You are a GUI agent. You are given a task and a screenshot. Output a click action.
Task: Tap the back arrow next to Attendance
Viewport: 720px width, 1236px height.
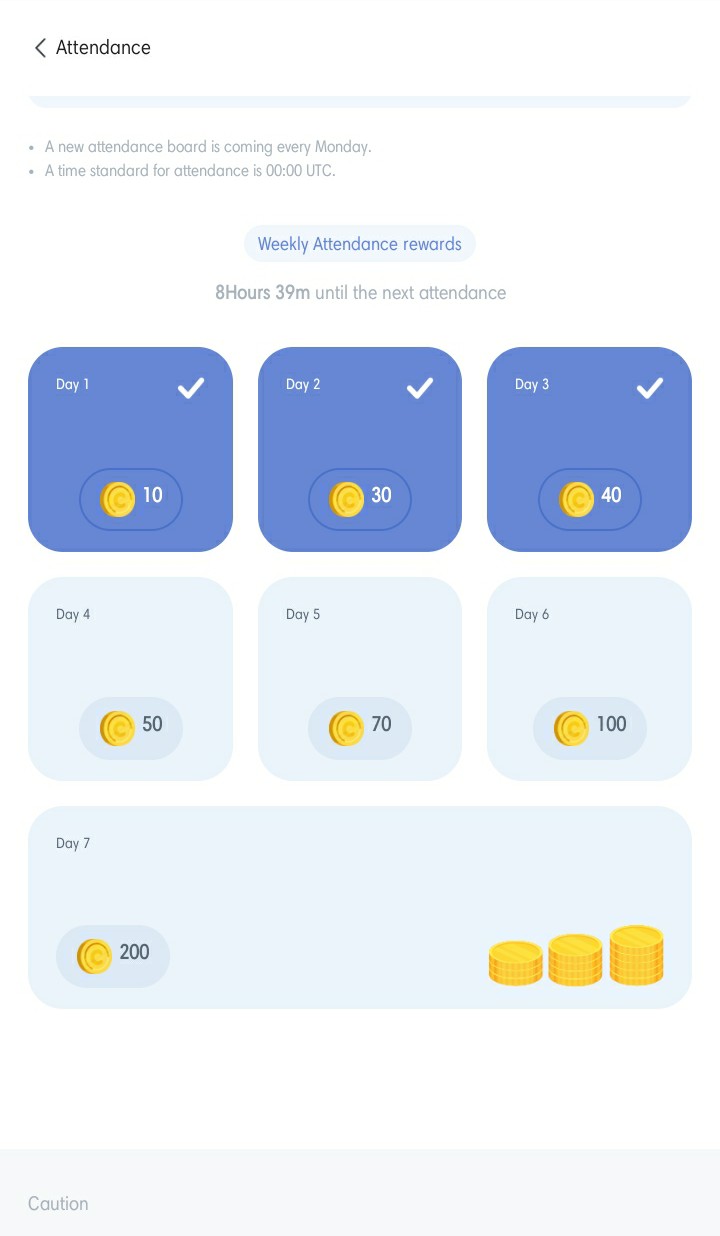pos(40,48)
